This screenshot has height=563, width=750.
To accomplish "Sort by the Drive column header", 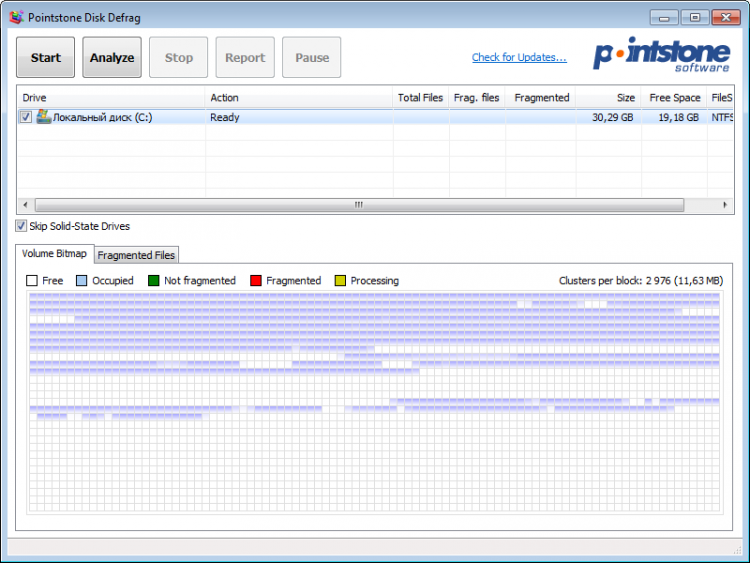I will 111,98.
